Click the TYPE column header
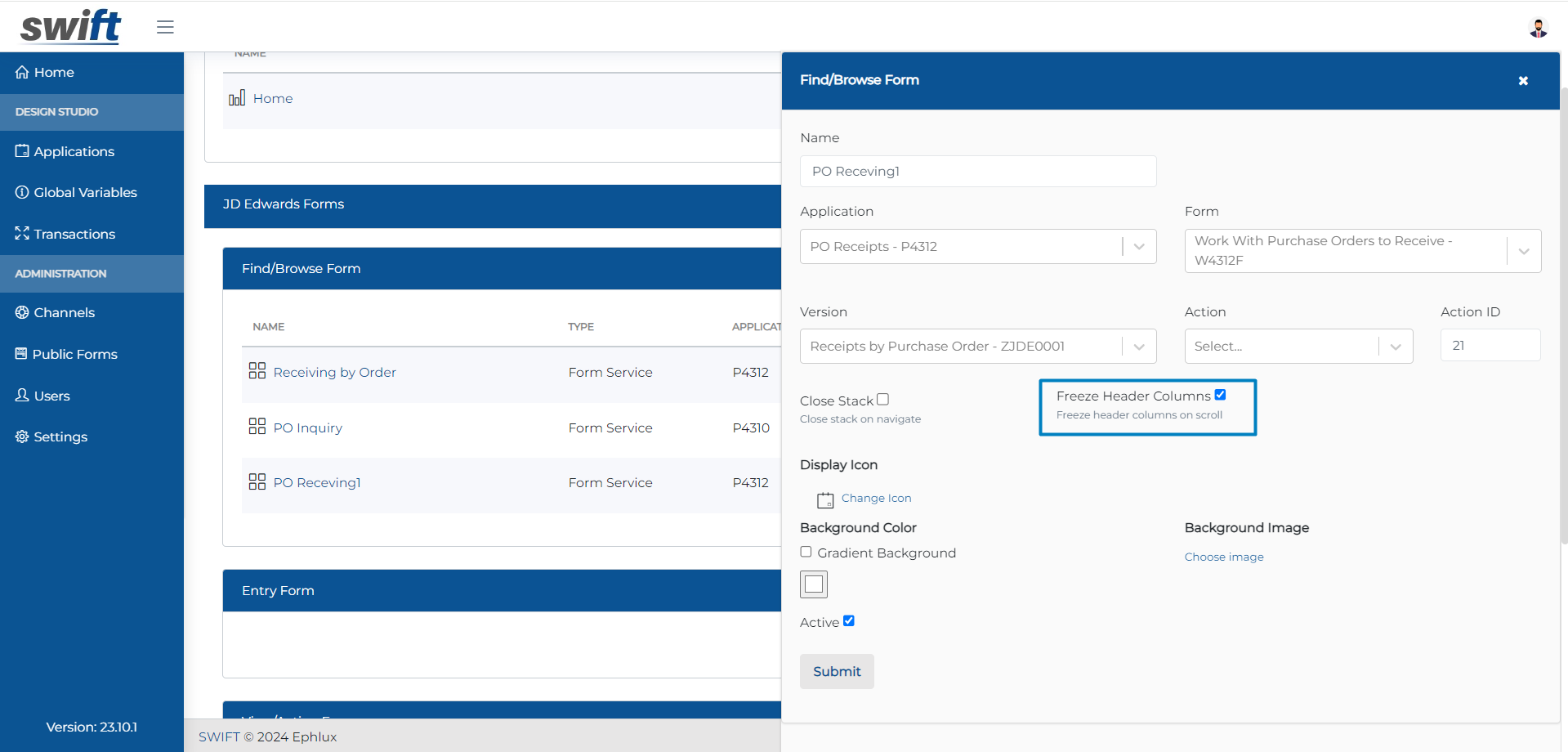1568x752 pixels. click(x=581, y=327)
